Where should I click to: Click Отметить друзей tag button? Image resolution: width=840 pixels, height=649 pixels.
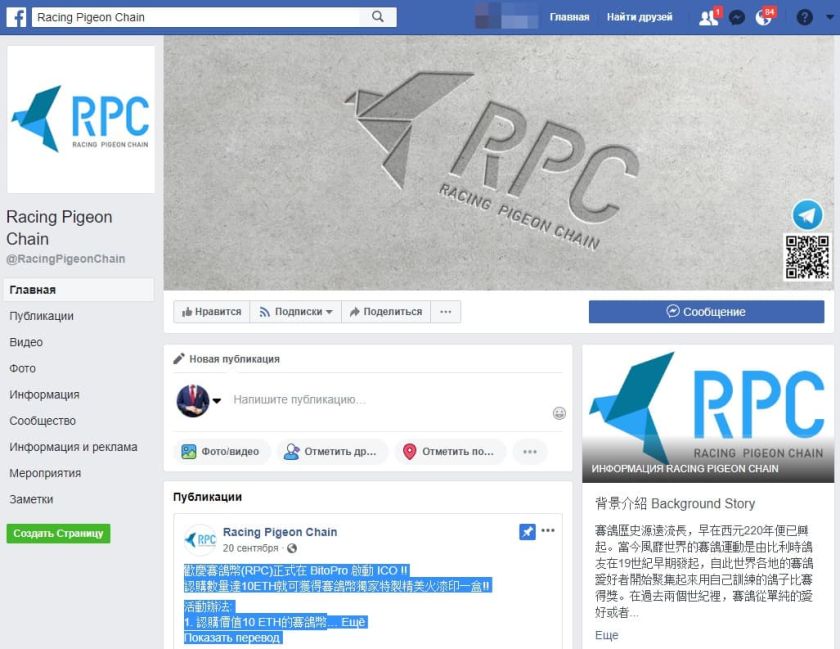tap(331, 452)
